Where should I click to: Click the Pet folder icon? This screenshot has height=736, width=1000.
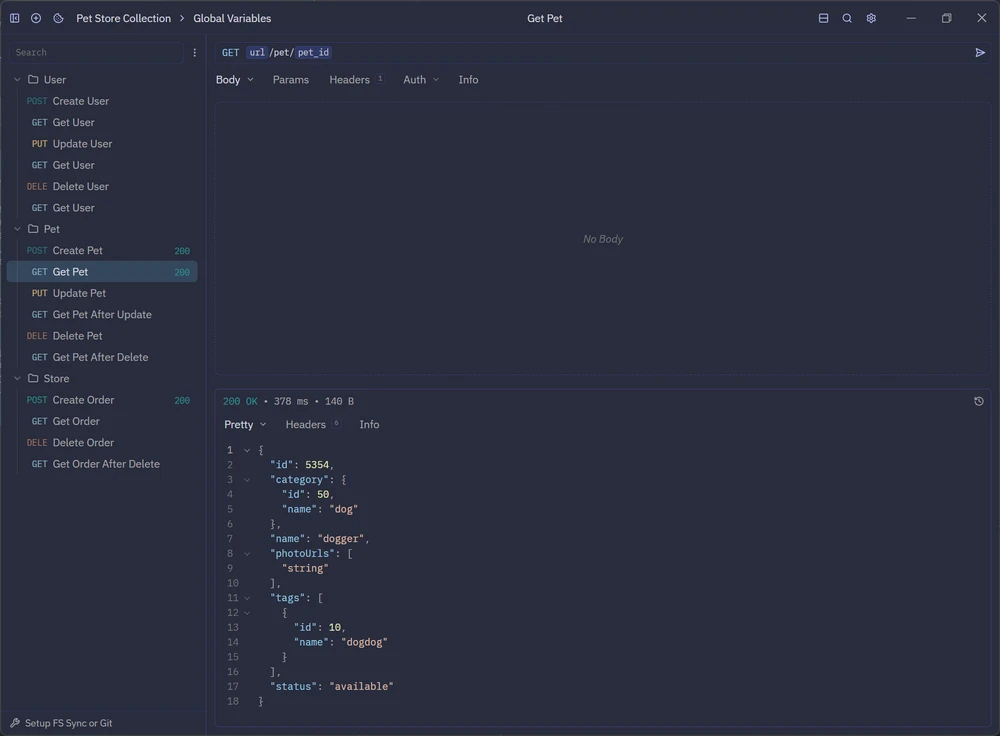[33, 229]
